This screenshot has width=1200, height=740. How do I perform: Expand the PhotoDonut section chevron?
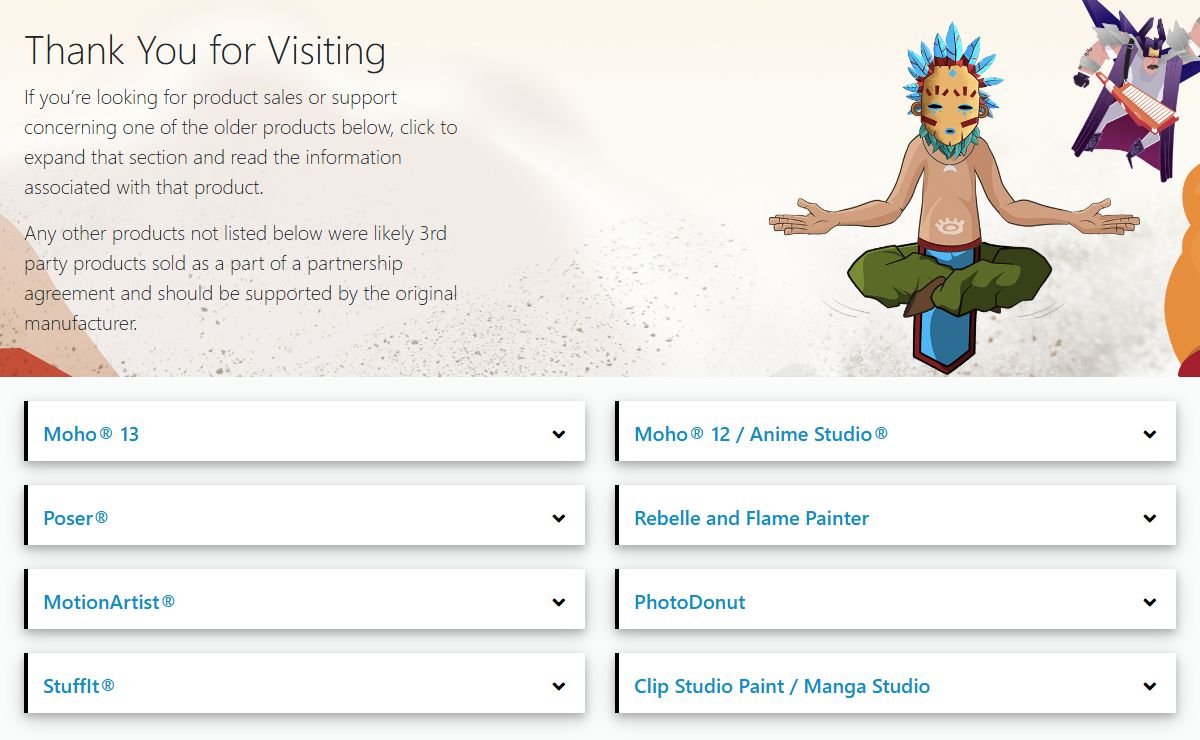pos(1150,602)
